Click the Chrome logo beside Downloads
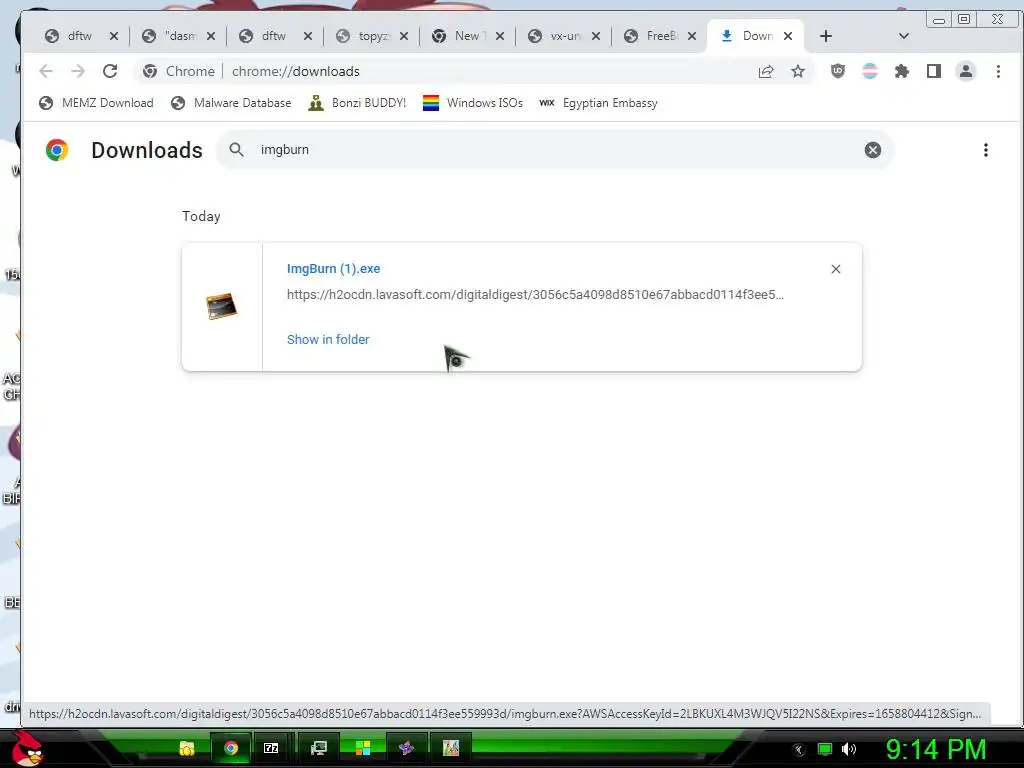Screen dimensions: 1024x768 point(57,150)
